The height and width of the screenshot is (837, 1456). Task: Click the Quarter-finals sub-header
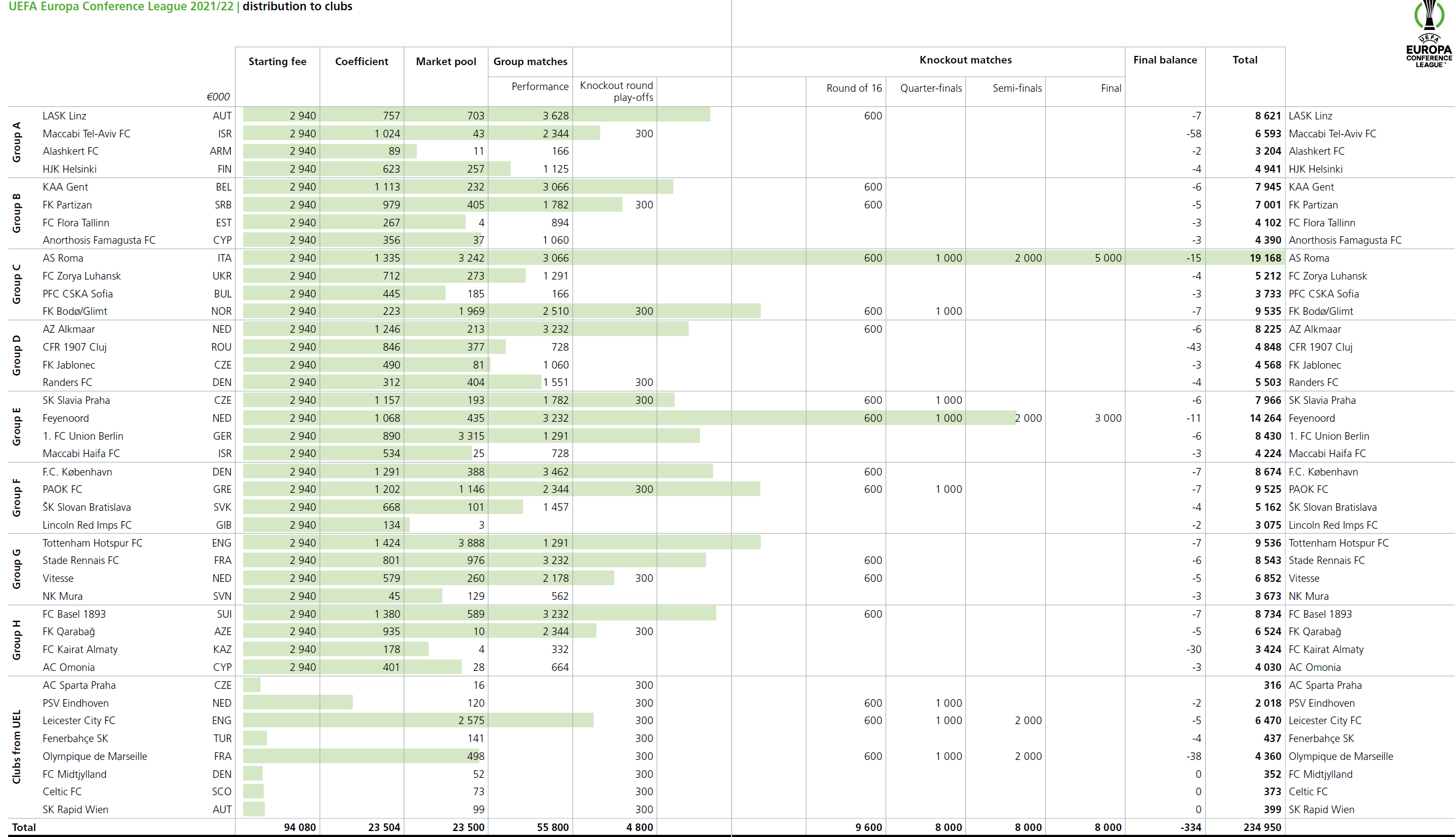point(930,88)
